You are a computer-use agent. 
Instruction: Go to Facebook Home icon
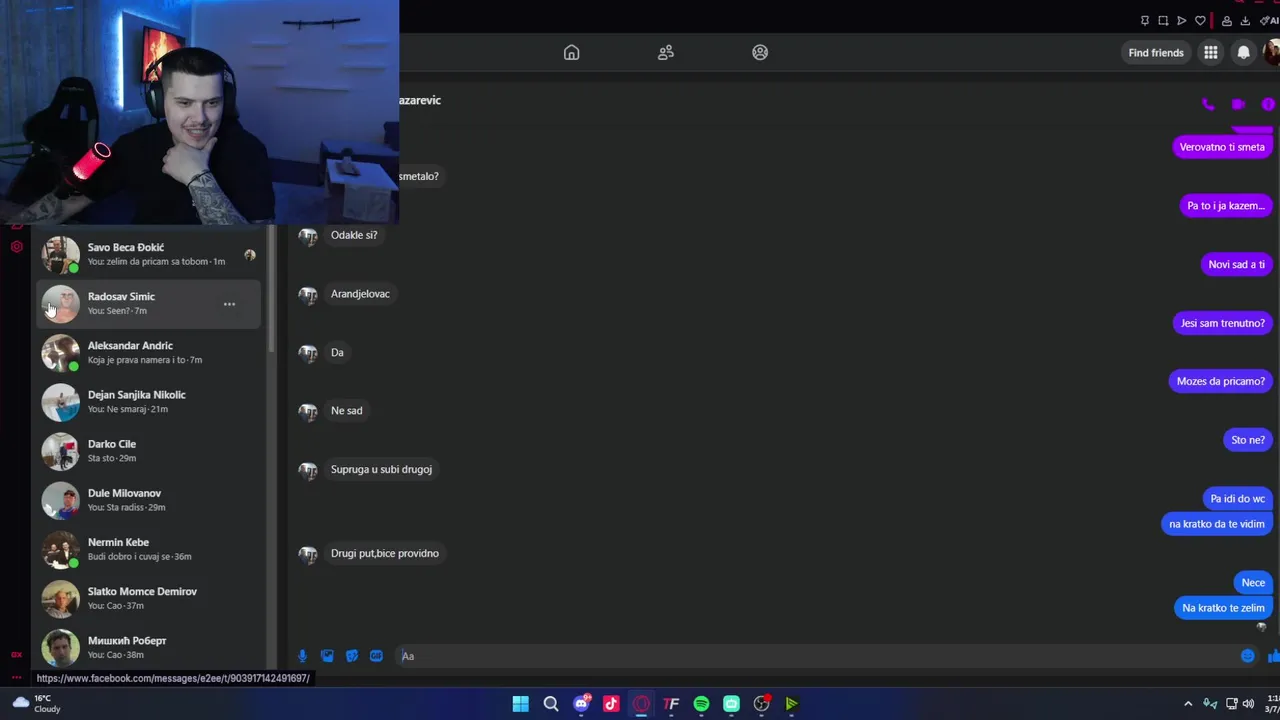coord(571,53)
